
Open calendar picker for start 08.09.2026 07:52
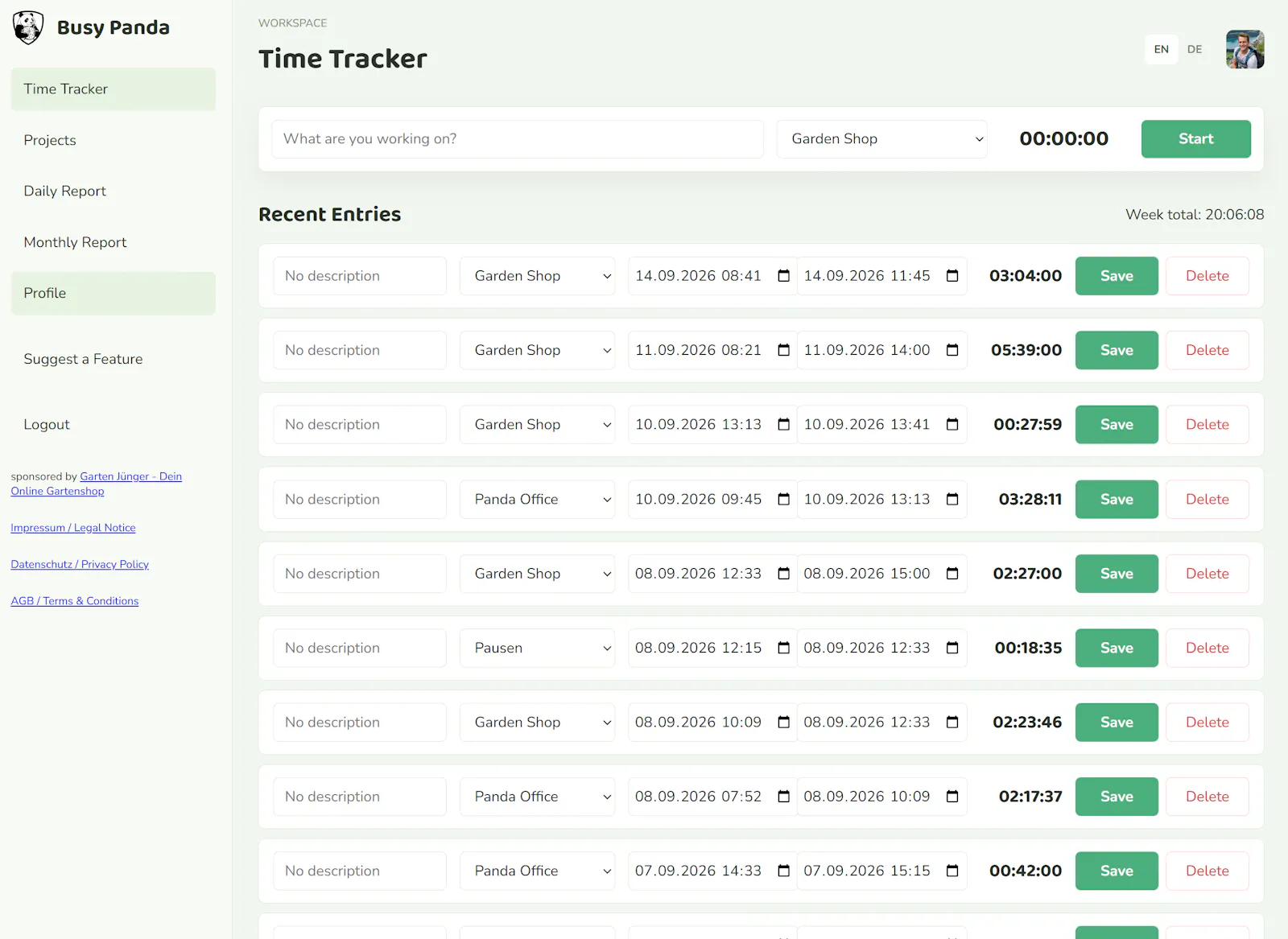click(783, 797)
